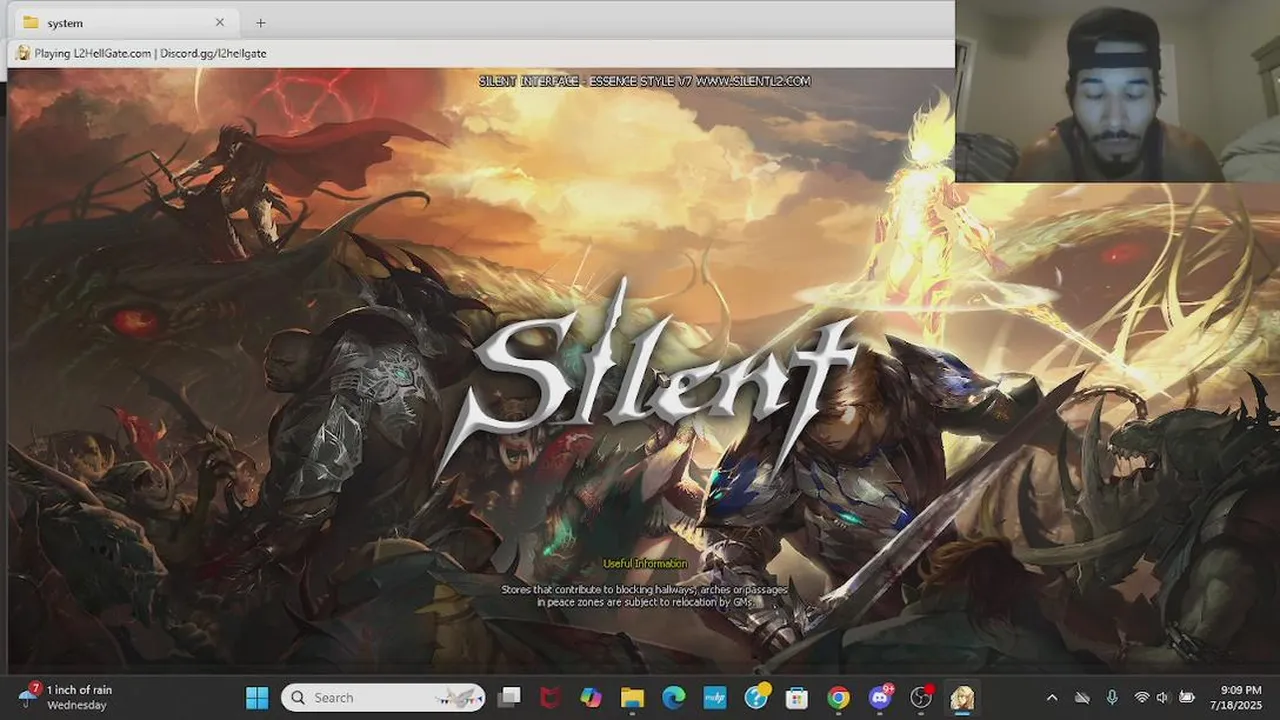The width and height of the screenshot is (1280, 720).
Task: Open File Explorer from the taskbar
Action: [x=632, y=697]
